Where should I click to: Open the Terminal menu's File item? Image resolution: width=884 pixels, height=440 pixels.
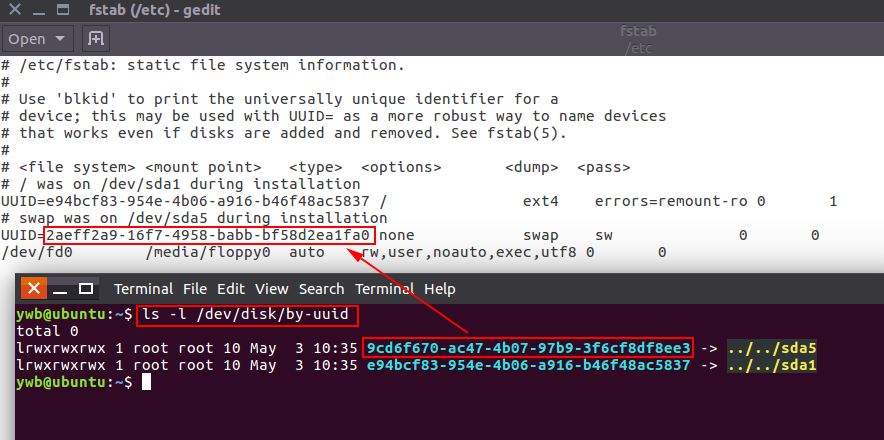(195, 289)
